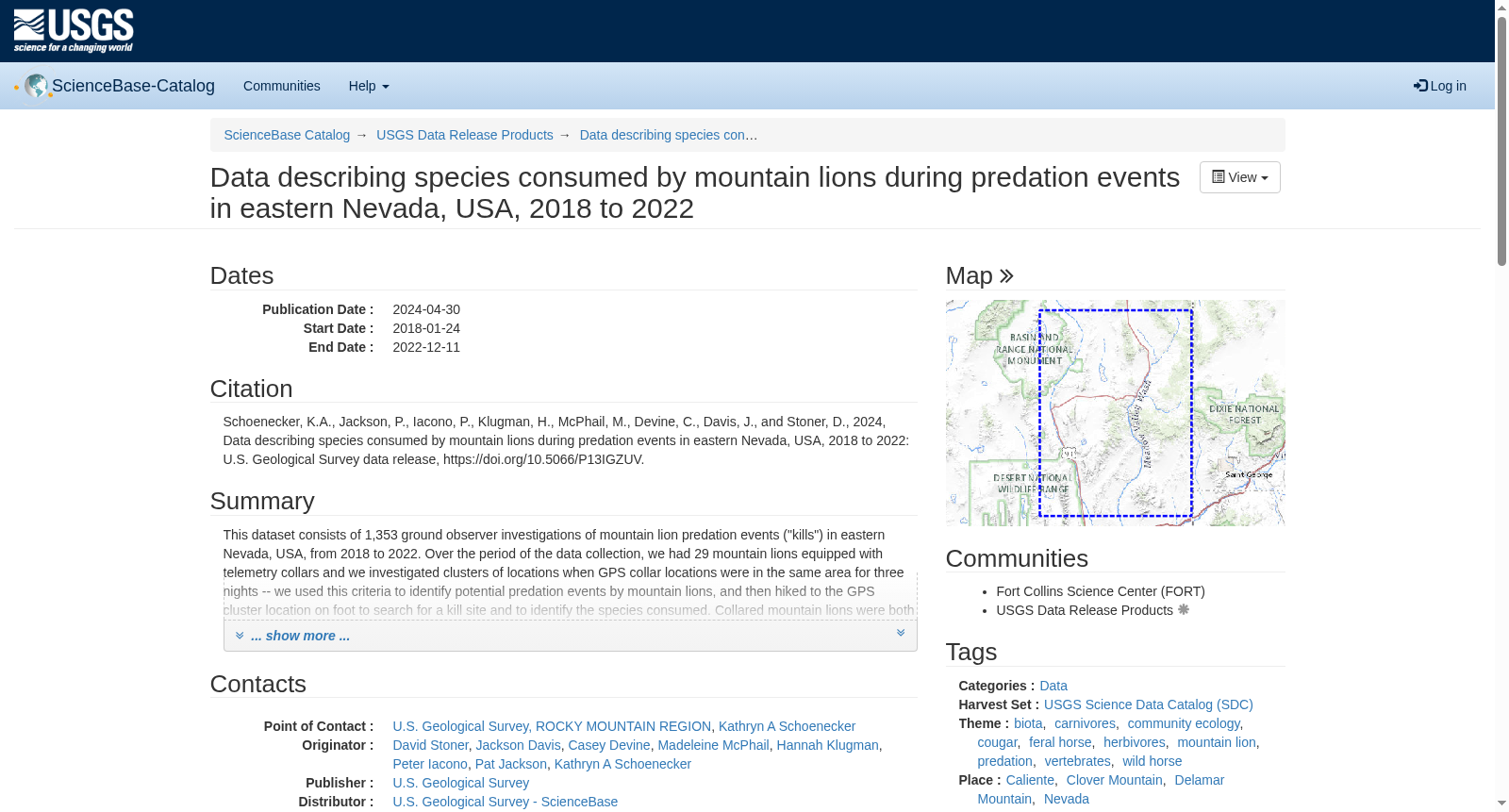Click the publication date value 2024-04-30

[426, 309]
